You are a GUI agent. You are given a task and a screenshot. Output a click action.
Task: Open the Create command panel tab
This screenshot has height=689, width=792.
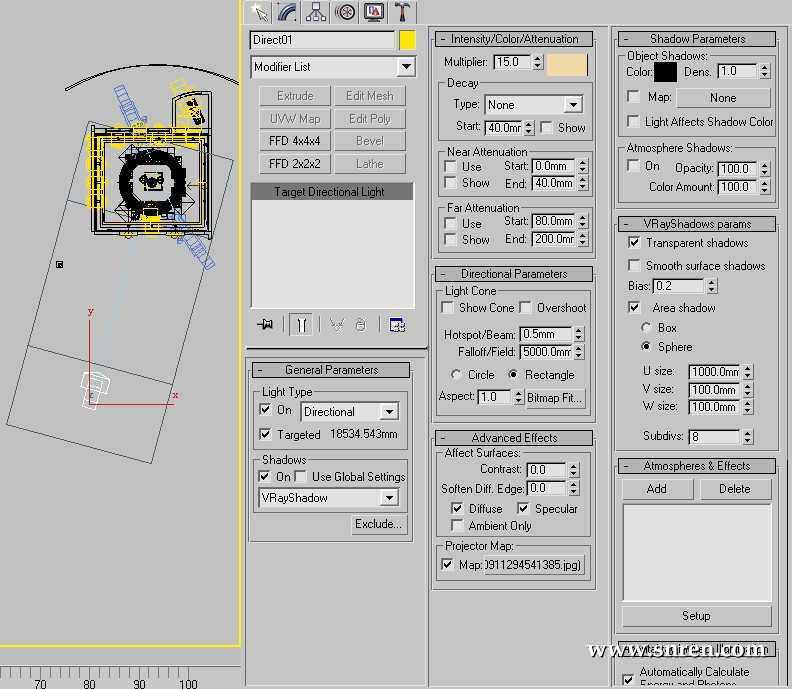259,12
